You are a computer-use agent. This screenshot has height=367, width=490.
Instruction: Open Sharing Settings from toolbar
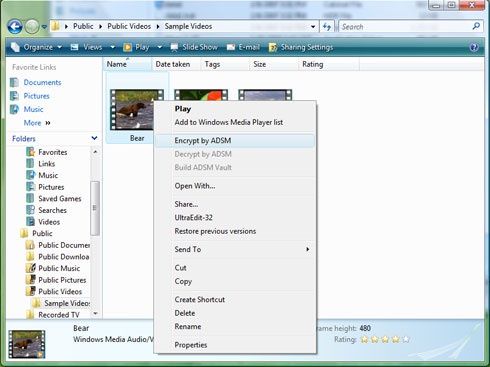pyautogui.click(x=301, y=47)
